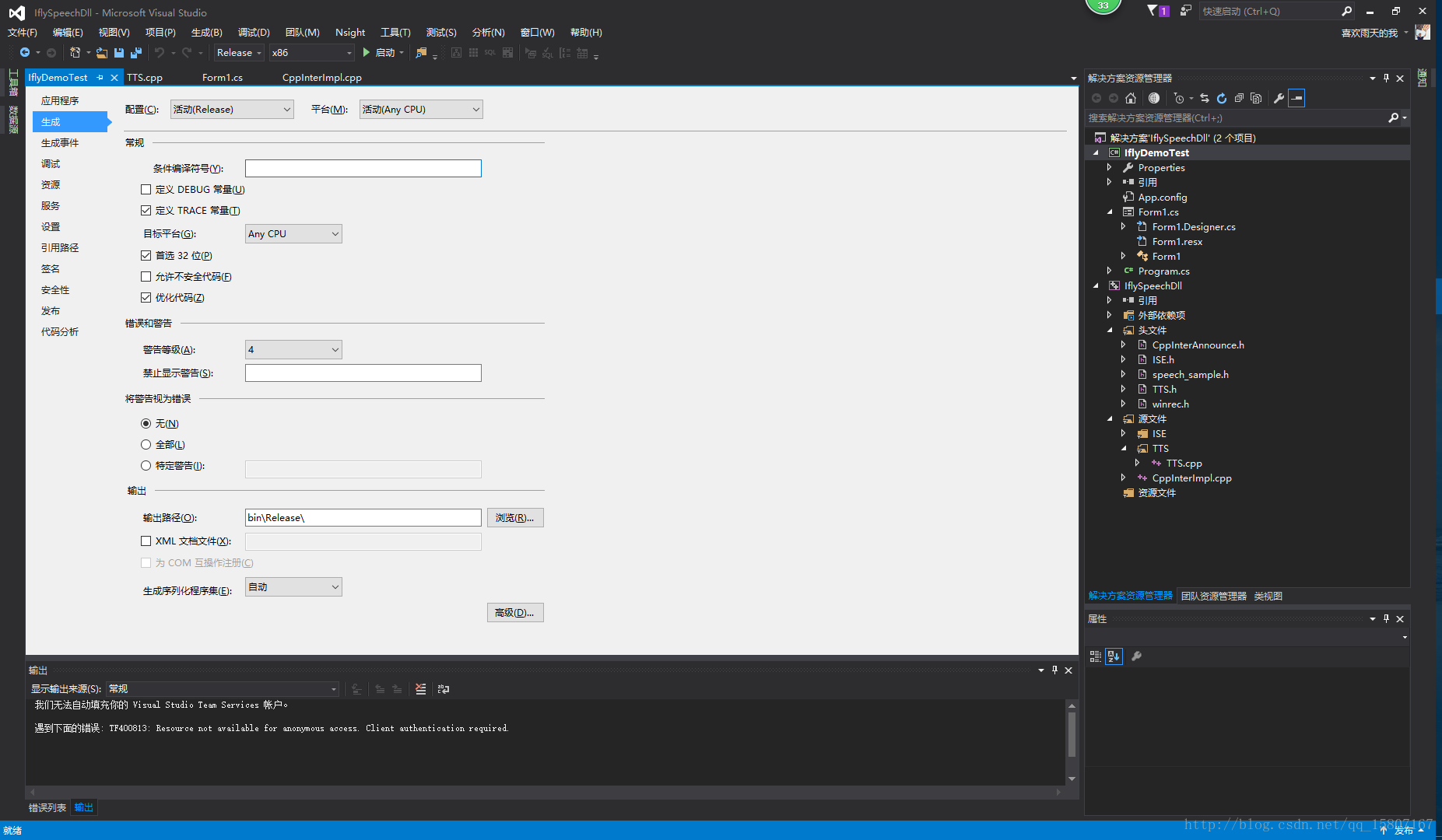Open the 调试(D) menu

(x=254, y=33)
